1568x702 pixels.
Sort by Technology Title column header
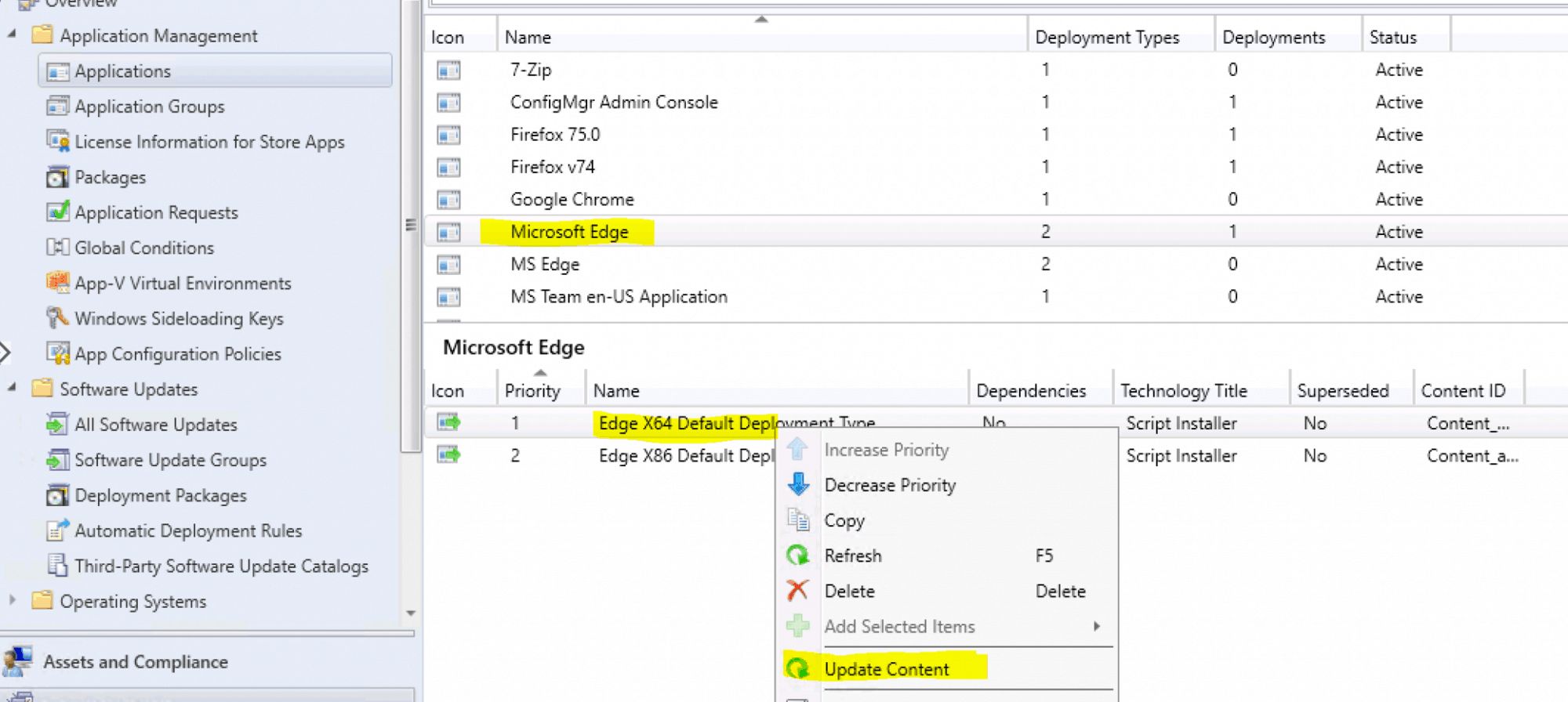point(1201,390)
